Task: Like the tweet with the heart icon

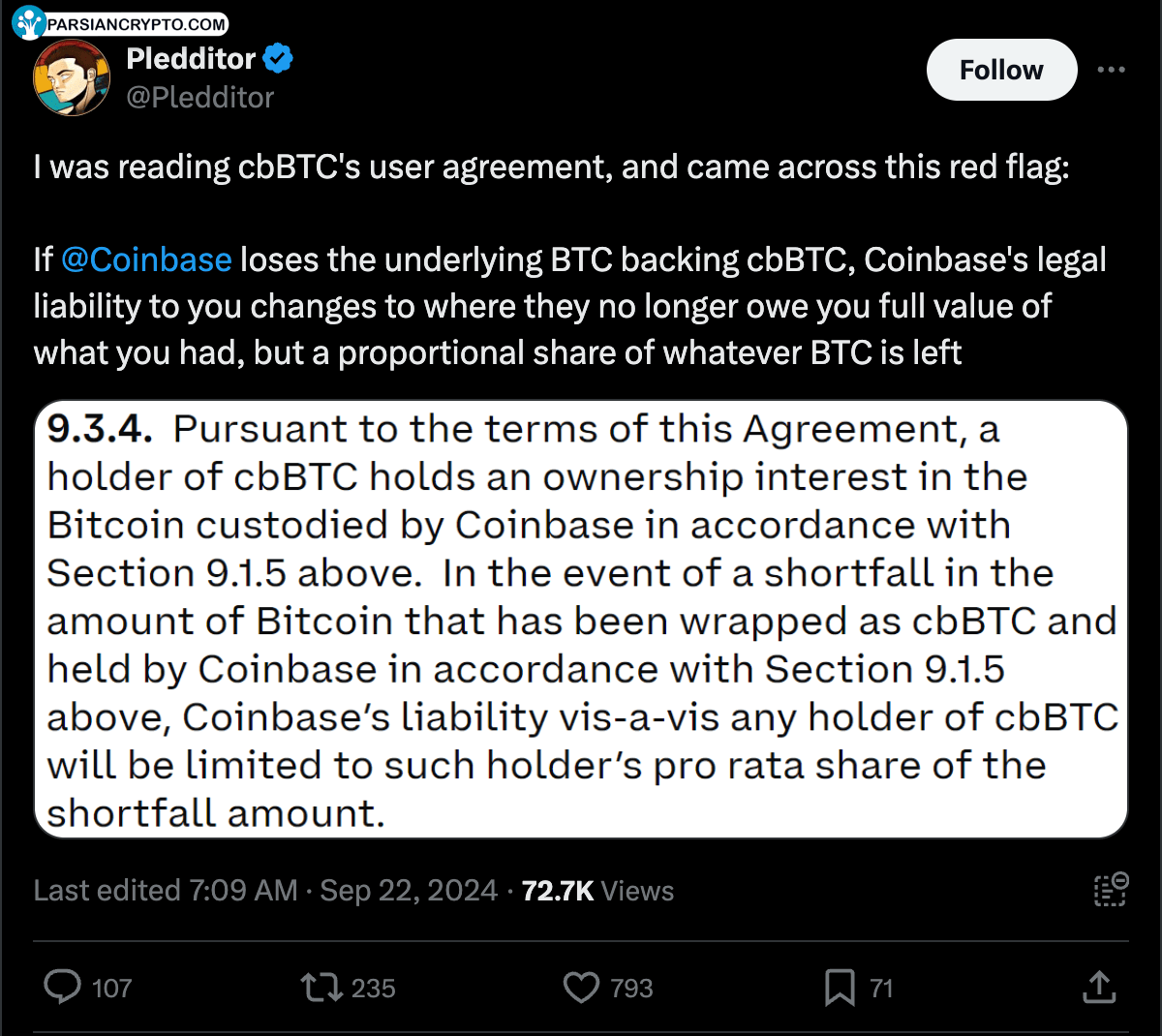Action: (x=581, y=988)
